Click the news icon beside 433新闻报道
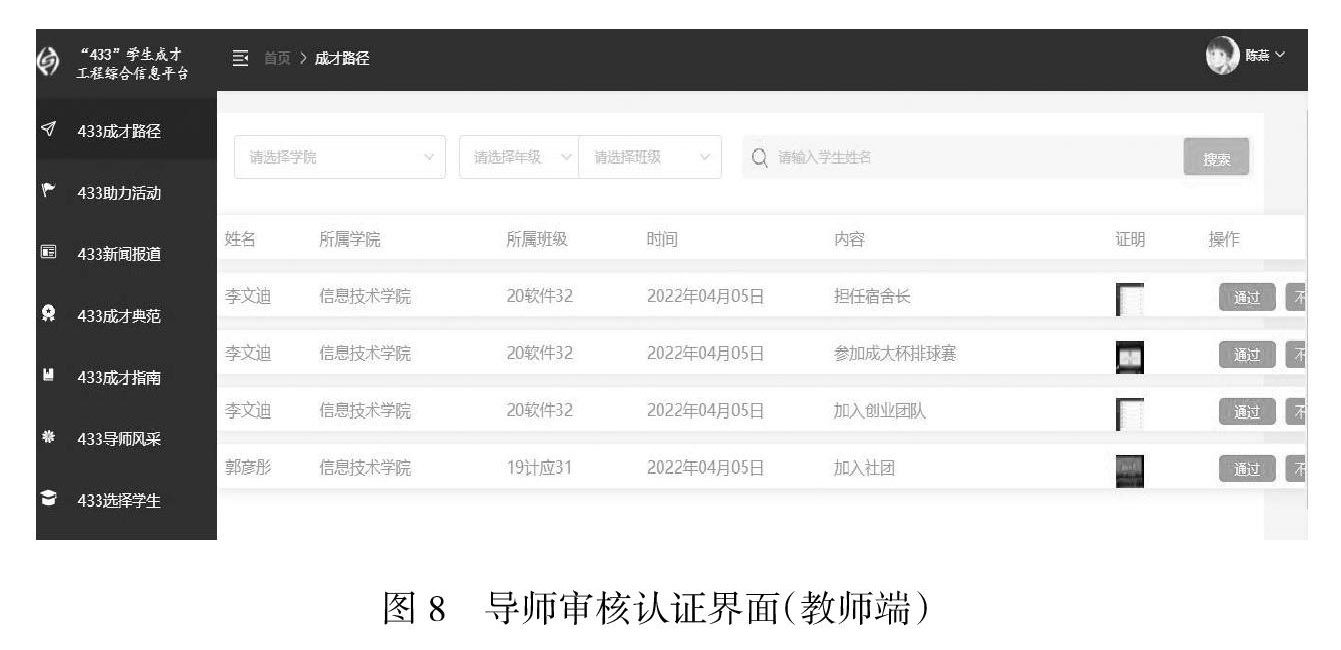Screen dimensions: 1341x650 pyautogui.click(x=48, y=253)
